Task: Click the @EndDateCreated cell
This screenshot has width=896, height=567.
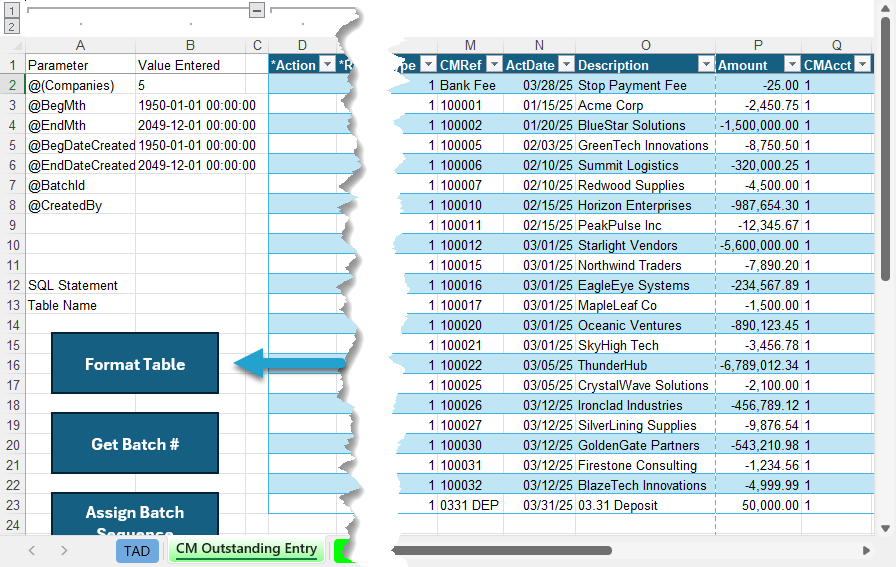Action: (x=81, y=165)
